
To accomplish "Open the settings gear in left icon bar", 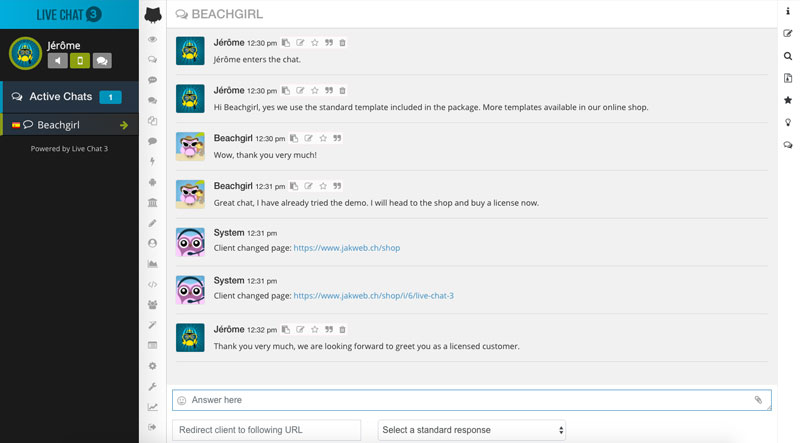I will click(x=153, y=367).
